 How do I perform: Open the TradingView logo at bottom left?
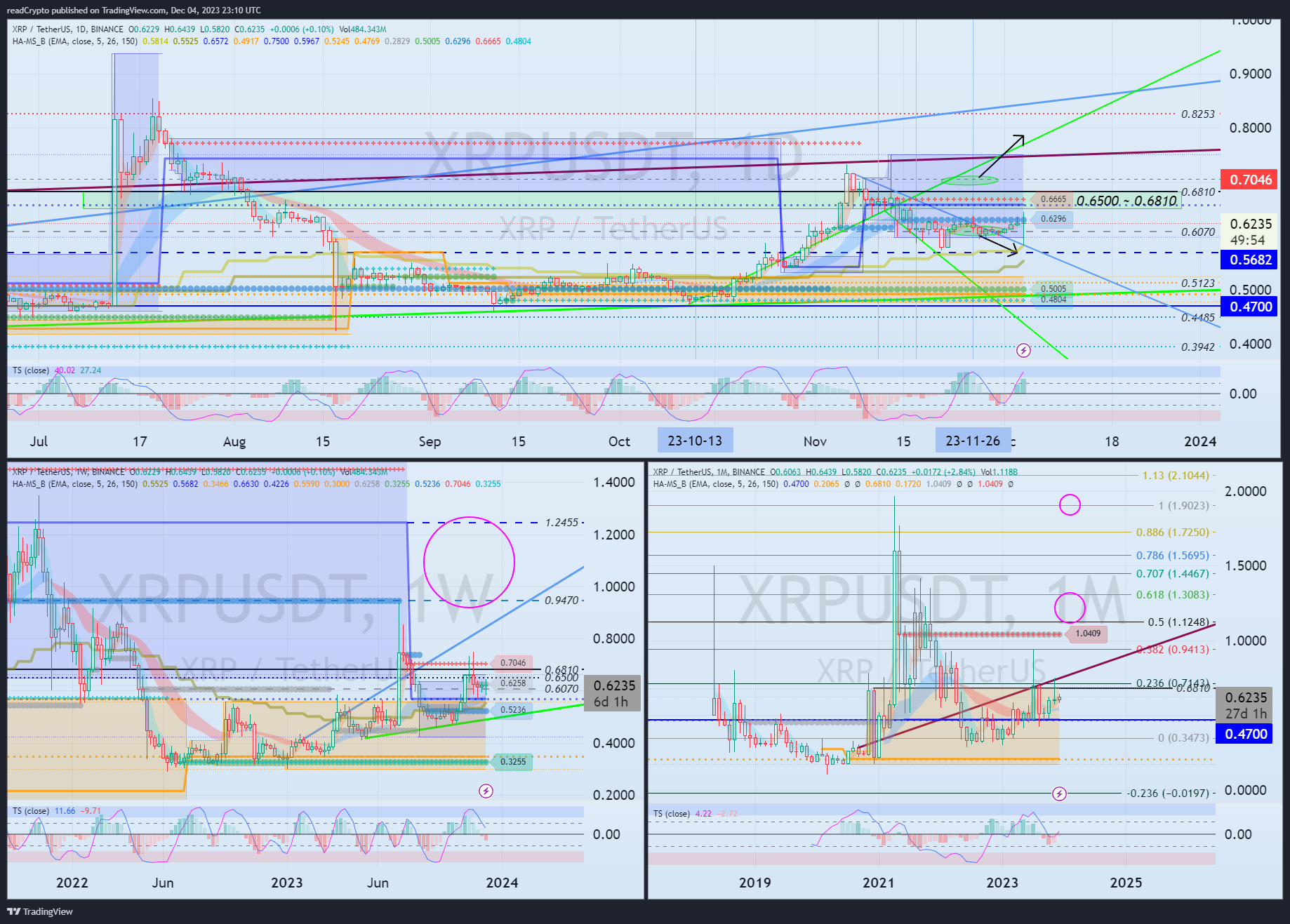point(40,911)
